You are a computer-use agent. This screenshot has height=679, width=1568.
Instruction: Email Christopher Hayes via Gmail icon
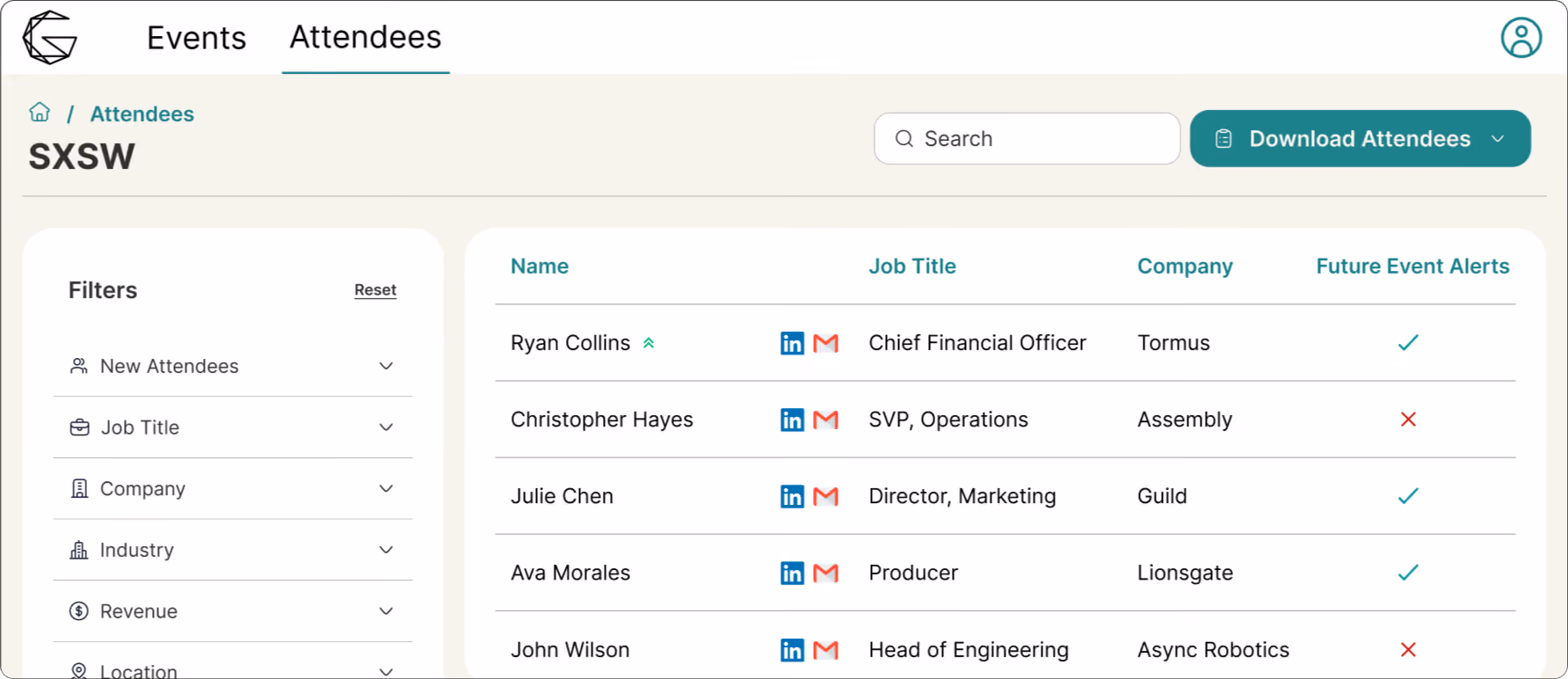point(825,420)
